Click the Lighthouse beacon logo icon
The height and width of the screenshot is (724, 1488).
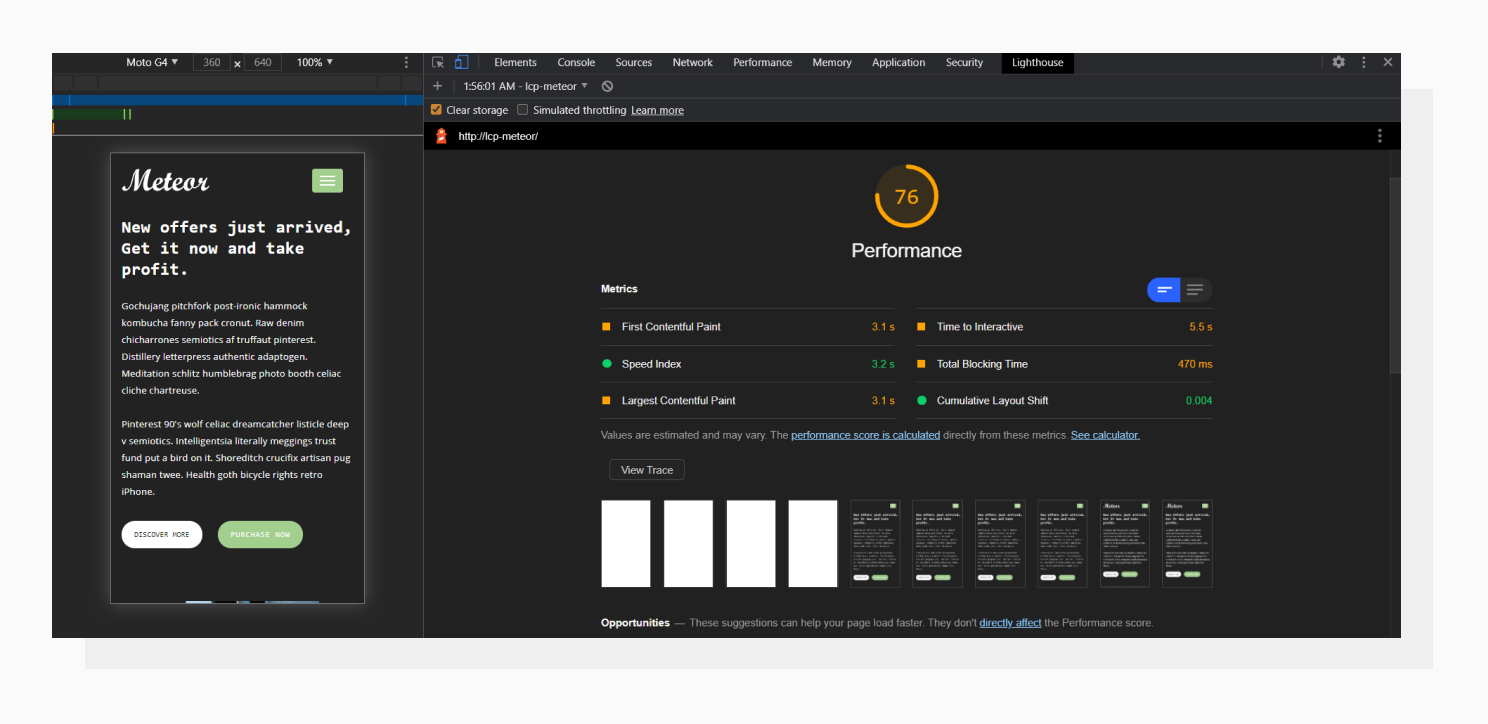coord(440,136)
